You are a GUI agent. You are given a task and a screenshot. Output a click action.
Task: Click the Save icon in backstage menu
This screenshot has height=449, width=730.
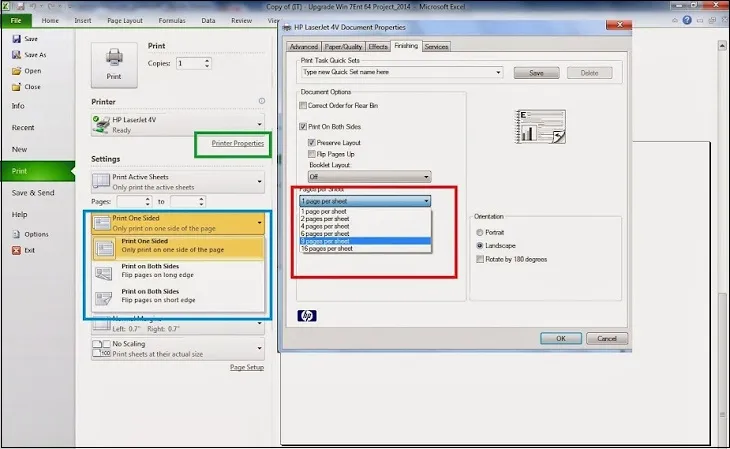[x=17, y=39]
